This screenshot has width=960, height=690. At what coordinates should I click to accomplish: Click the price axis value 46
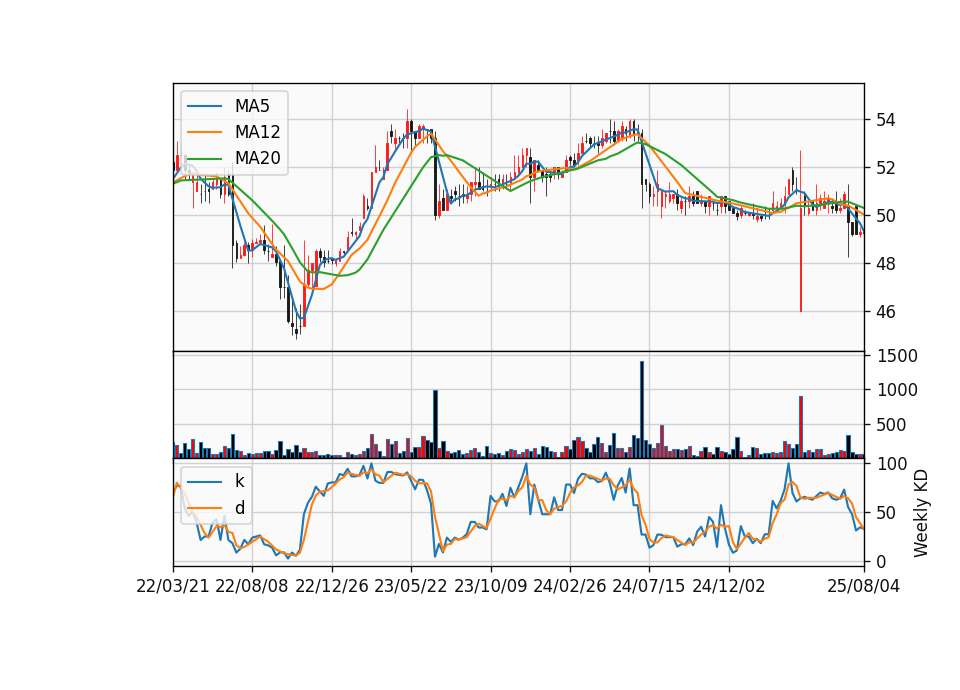coord(885,312)
